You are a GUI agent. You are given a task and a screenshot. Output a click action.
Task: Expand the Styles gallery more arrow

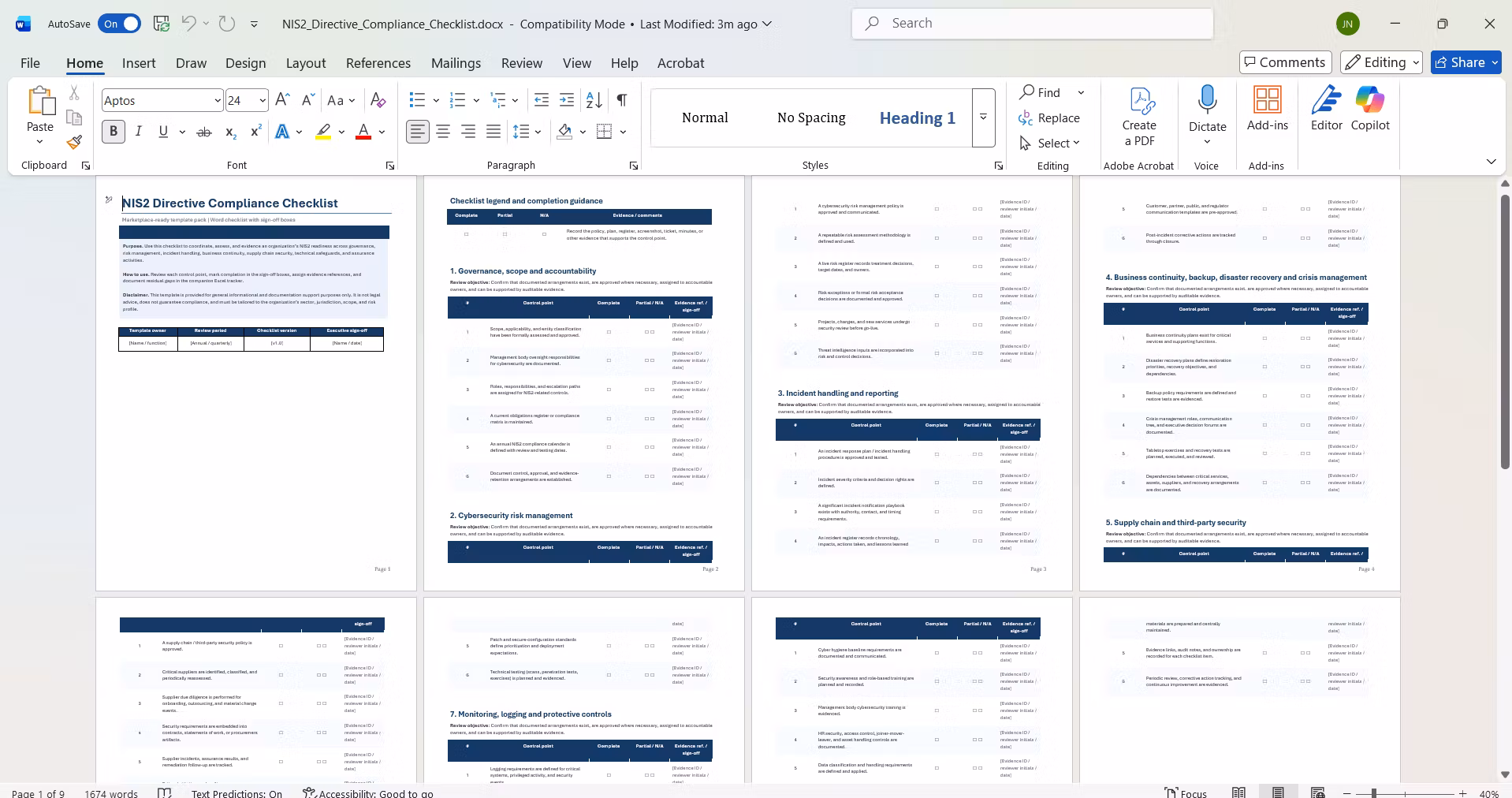(x=983, y=117)
